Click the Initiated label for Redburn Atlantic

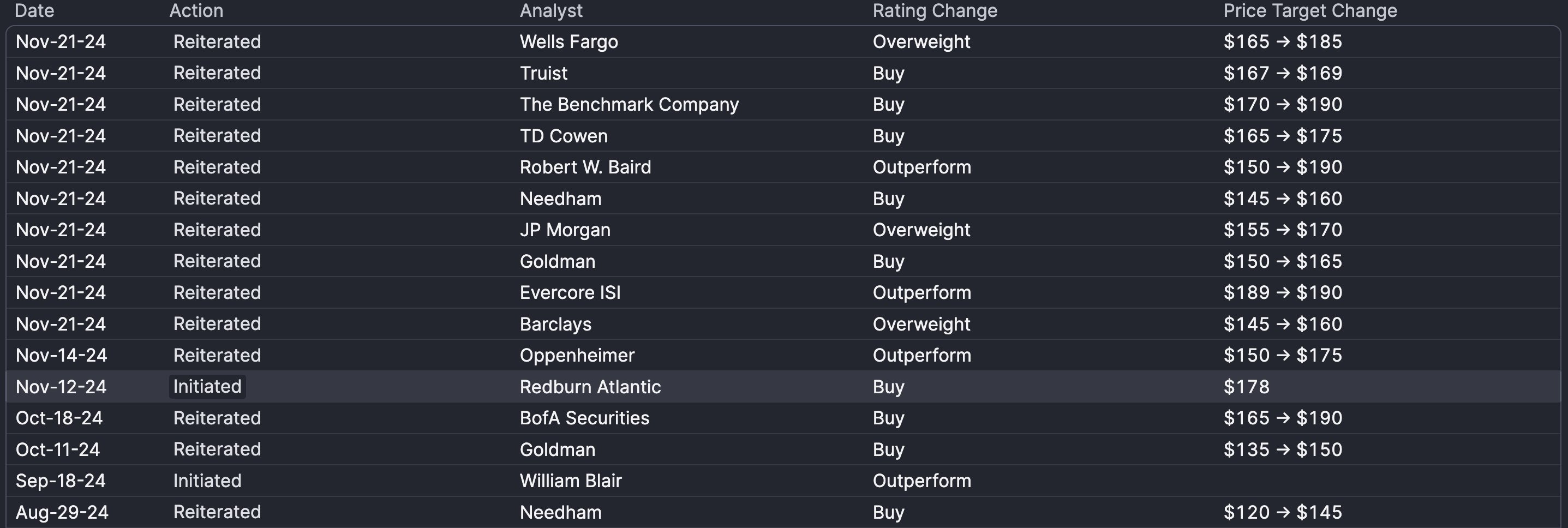[207, 387]
